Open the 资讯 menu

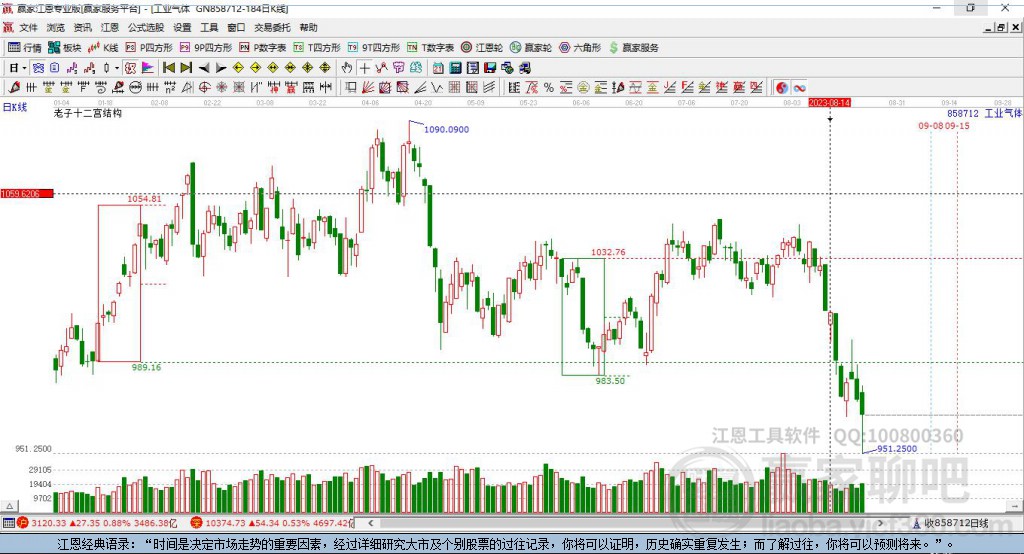tap(82, 27)
